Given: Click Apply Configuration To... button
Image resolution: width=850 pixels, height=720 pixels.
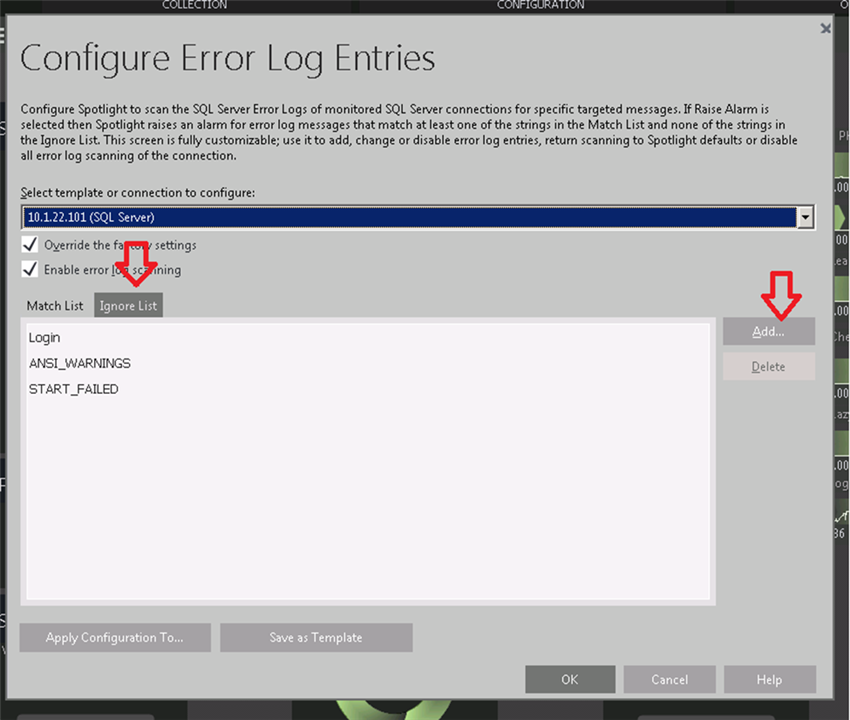Looking at the screenshot, I should point(115,638).
